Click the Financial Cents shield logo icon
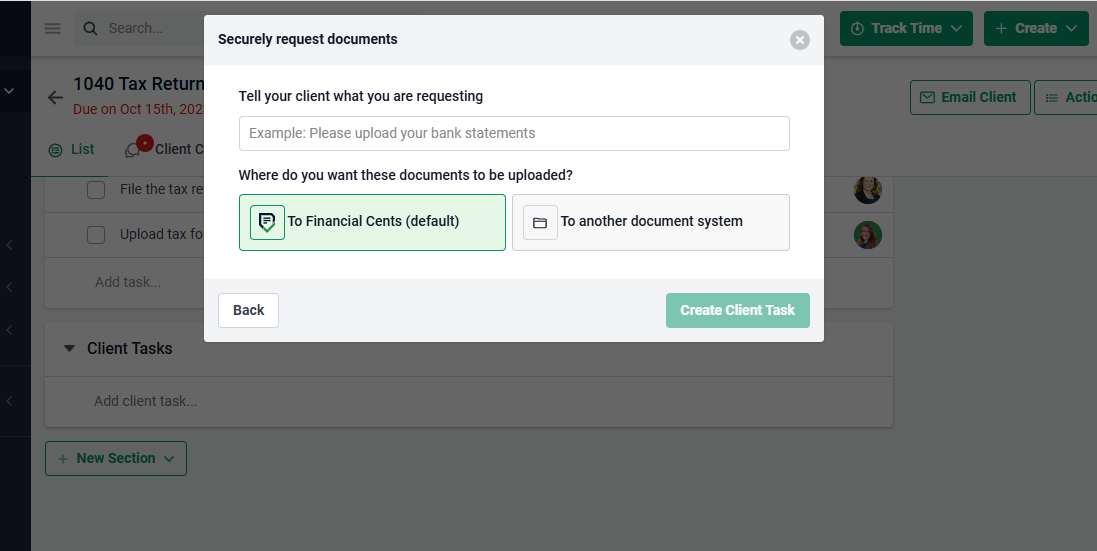The image size is (1097, 551). pos(267,222)
